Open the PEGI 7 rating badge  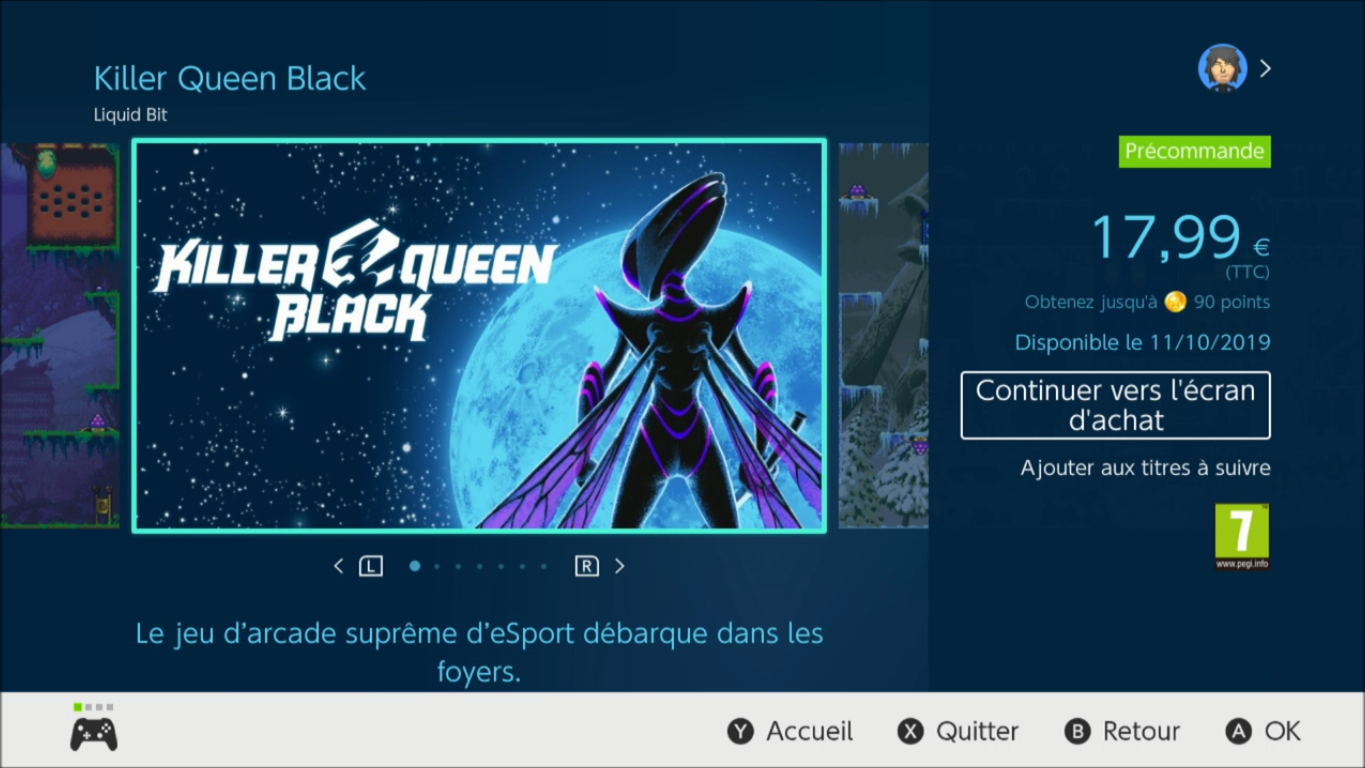tap(1242, 537)
